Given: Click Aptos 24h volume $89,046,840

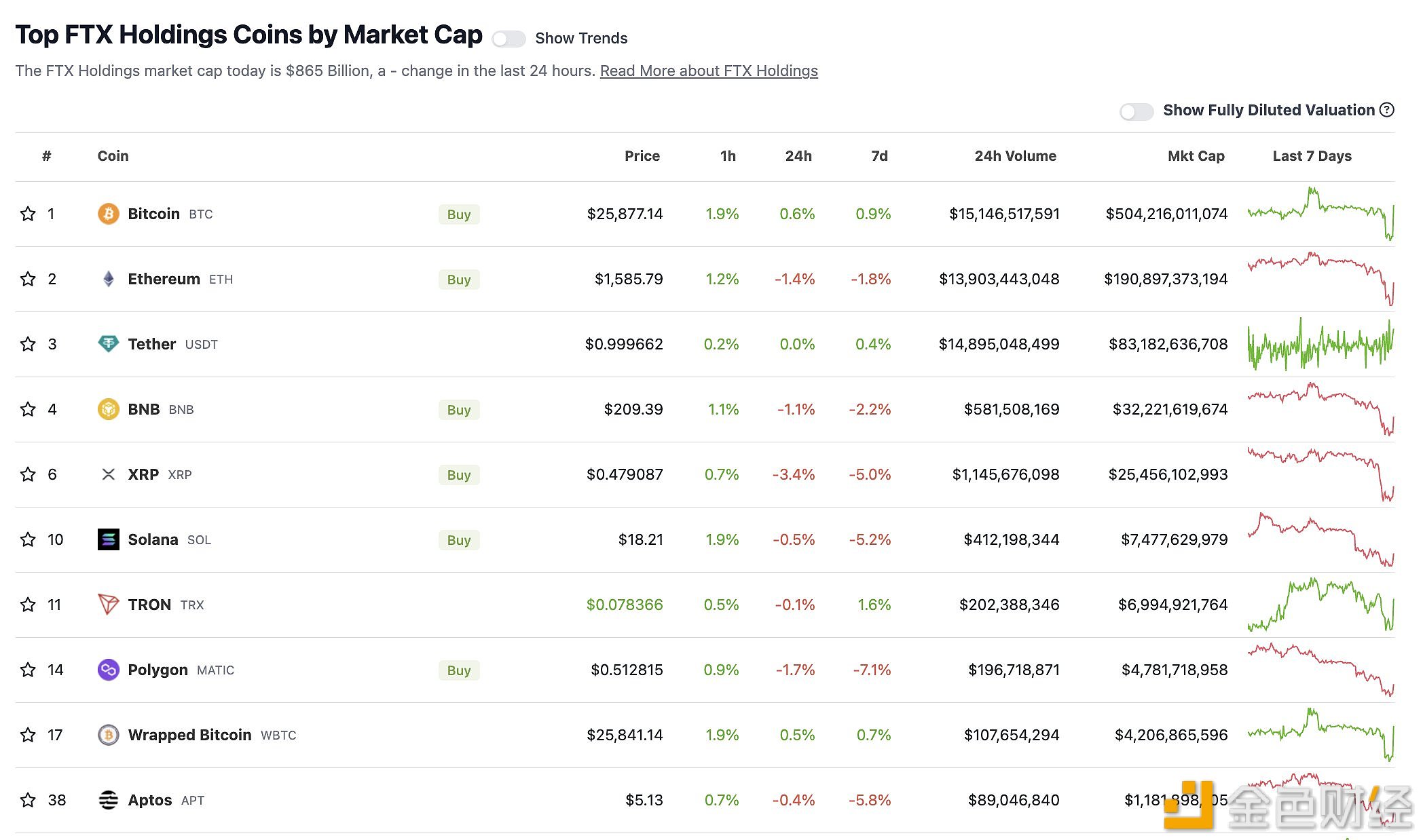Looking at the screenshot, I should pyautogui.click(x=1014, y=800).
